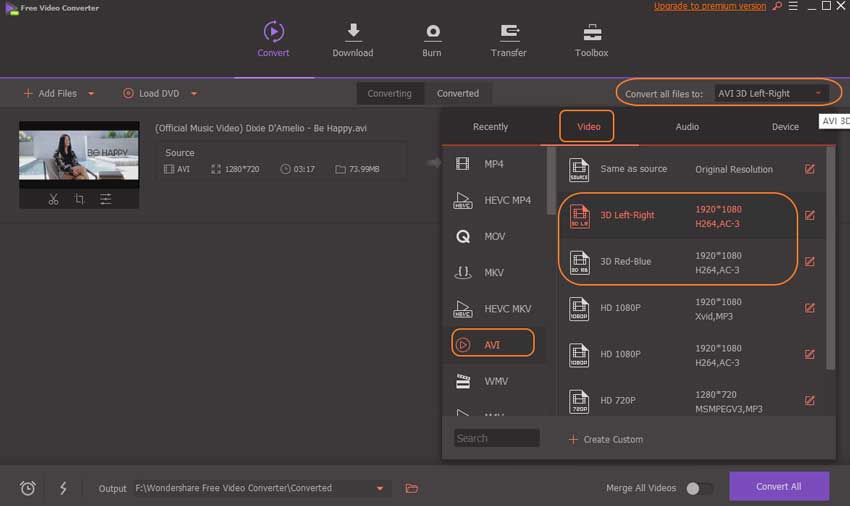Open the output folder icon

(411, 488)
